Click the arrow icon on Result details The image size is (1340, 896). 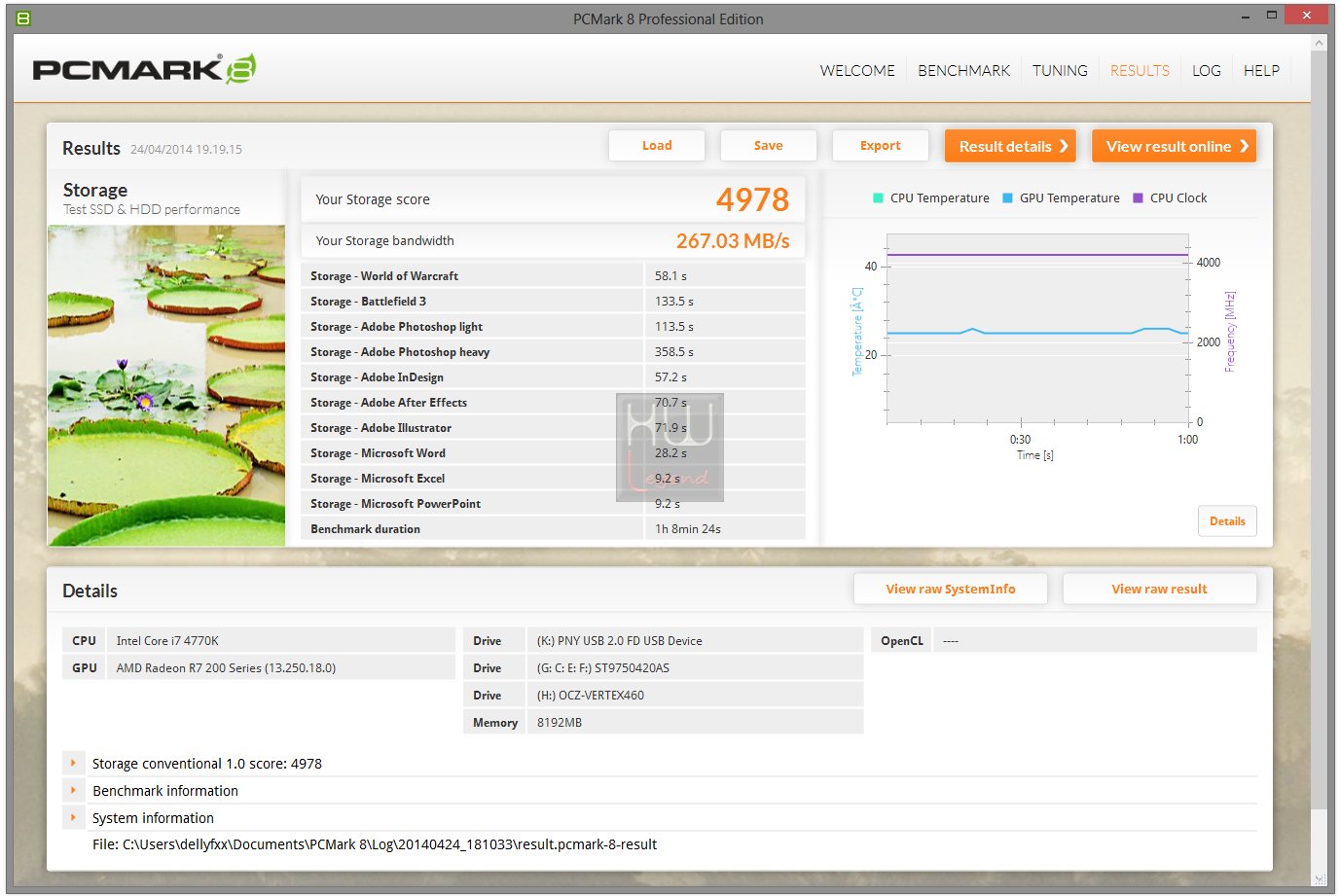coord(1065,146)
